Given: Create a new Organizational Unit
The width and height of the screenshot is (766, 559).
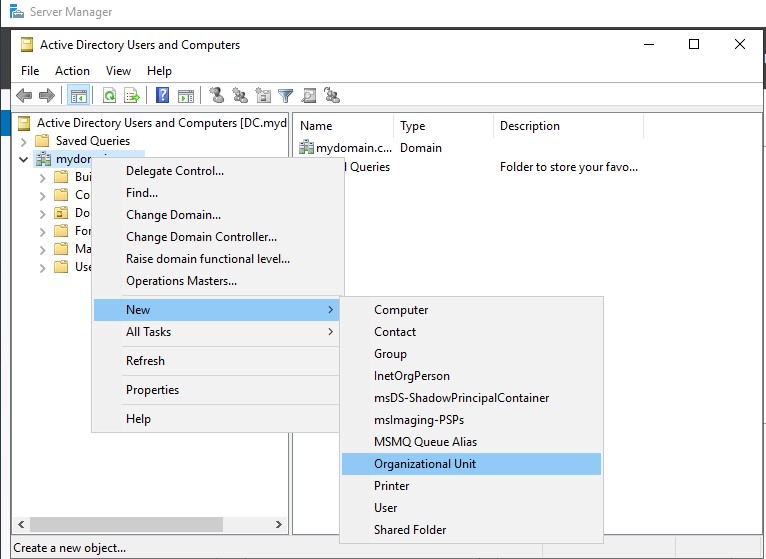Looking at the screenshot, I should [x=471, y=464].
